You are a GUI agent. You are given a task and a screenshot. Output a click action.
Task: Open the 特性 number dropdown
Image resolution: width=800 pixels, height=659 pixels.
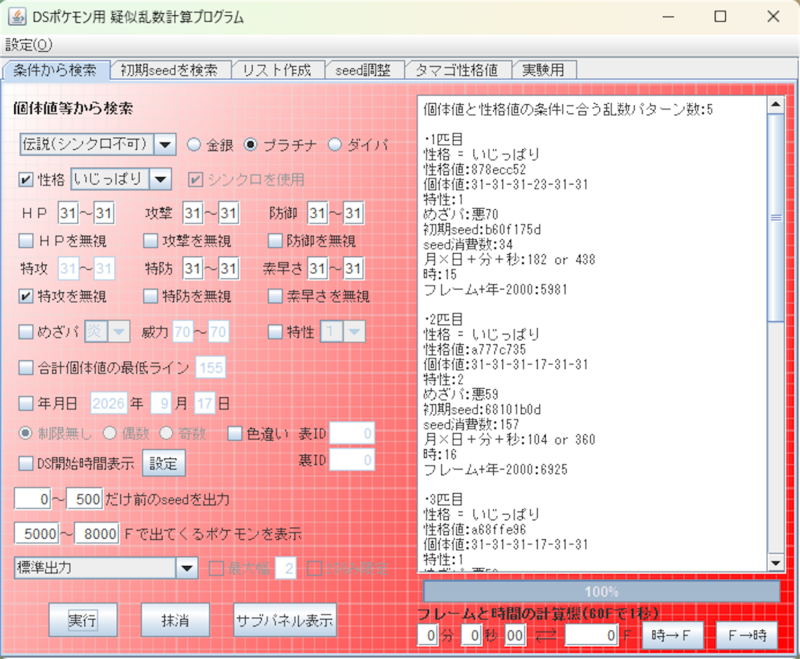click(354, 332)
